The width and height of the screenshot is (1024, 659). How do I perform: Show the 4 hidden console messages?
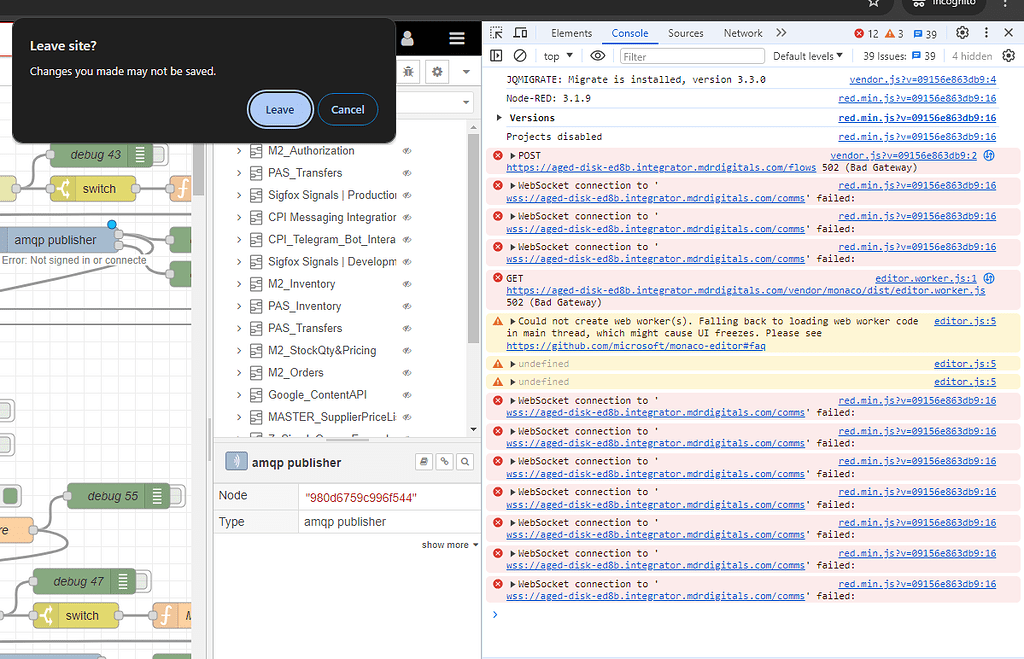(972, 55)
